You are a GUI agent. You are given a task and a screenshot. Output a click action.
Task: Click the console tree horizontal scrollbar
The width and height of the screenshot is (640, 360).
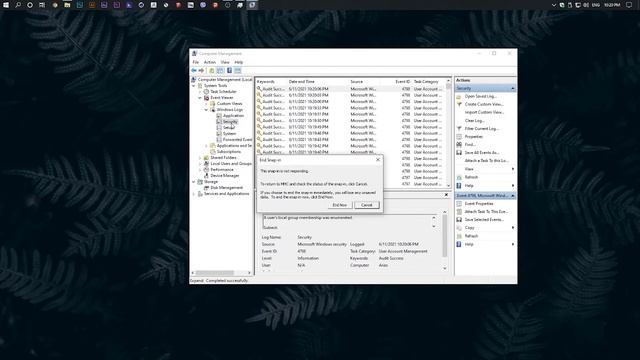tap(221, 273)
